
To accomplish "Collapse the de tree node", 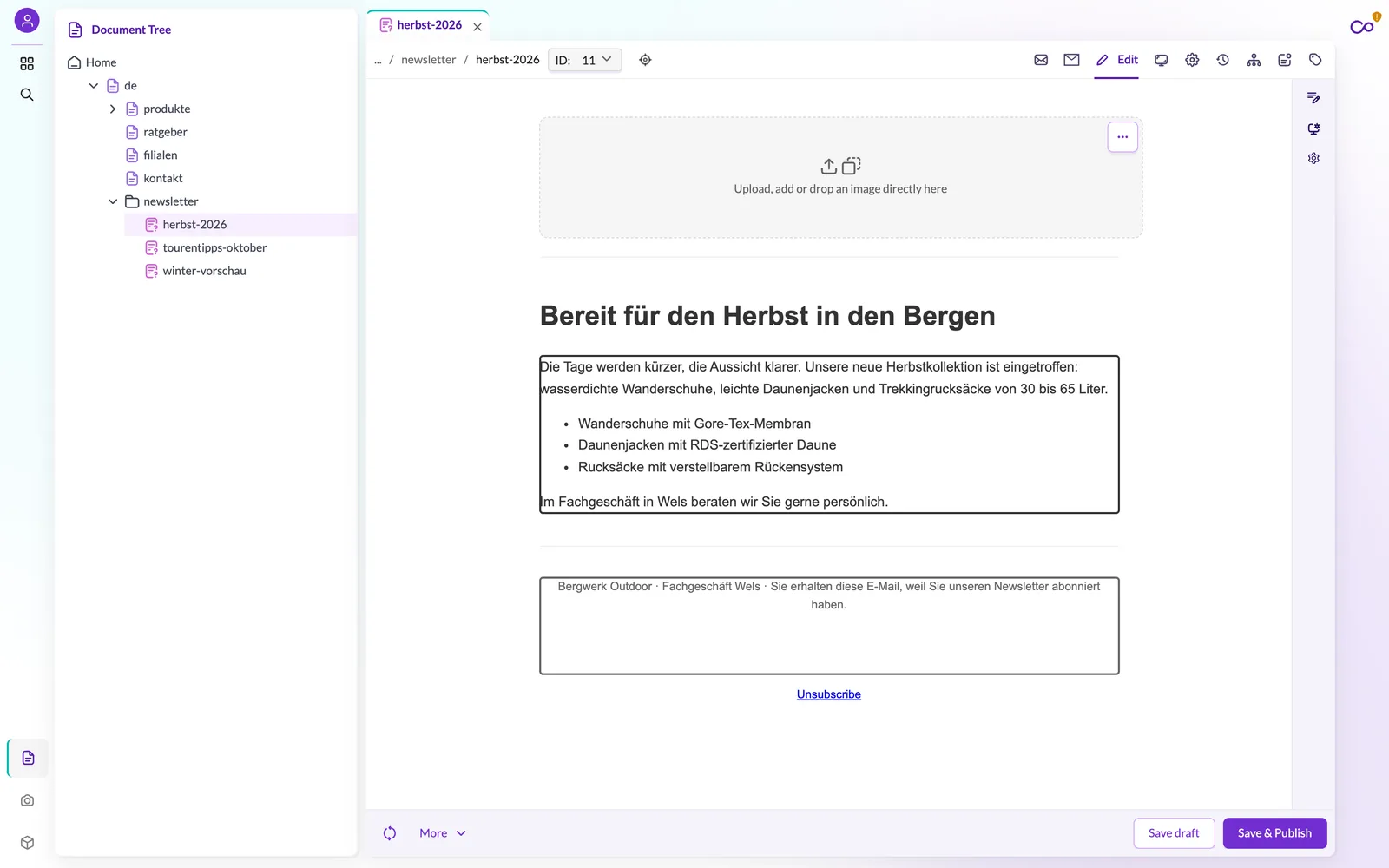I will [94, 86].
